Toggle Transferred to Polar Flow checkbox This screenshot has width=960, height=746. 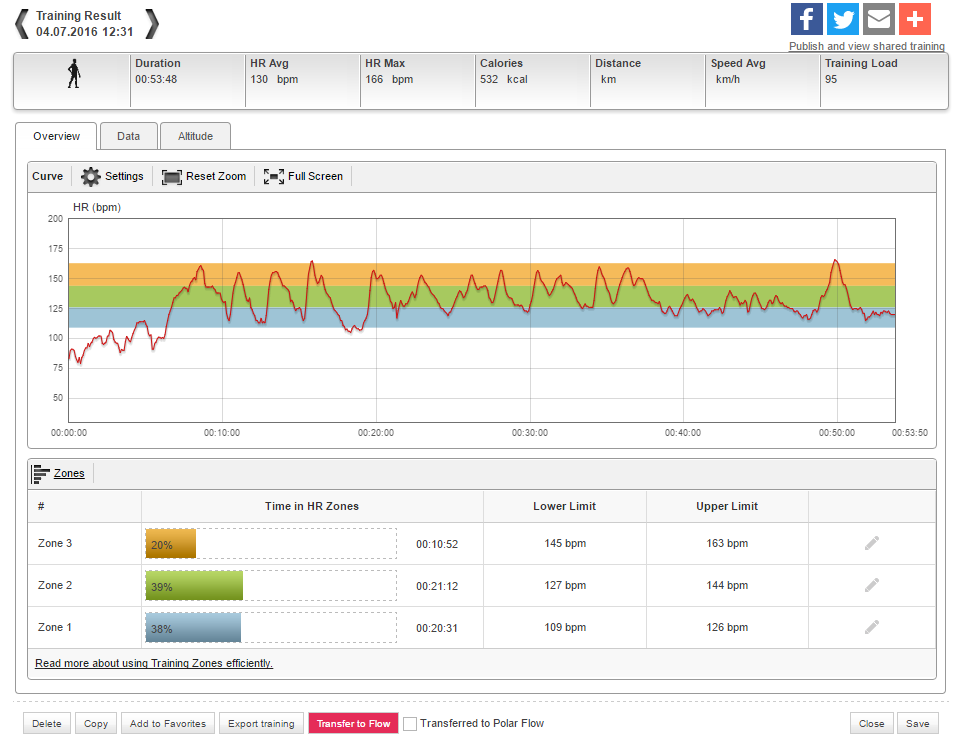410,724
